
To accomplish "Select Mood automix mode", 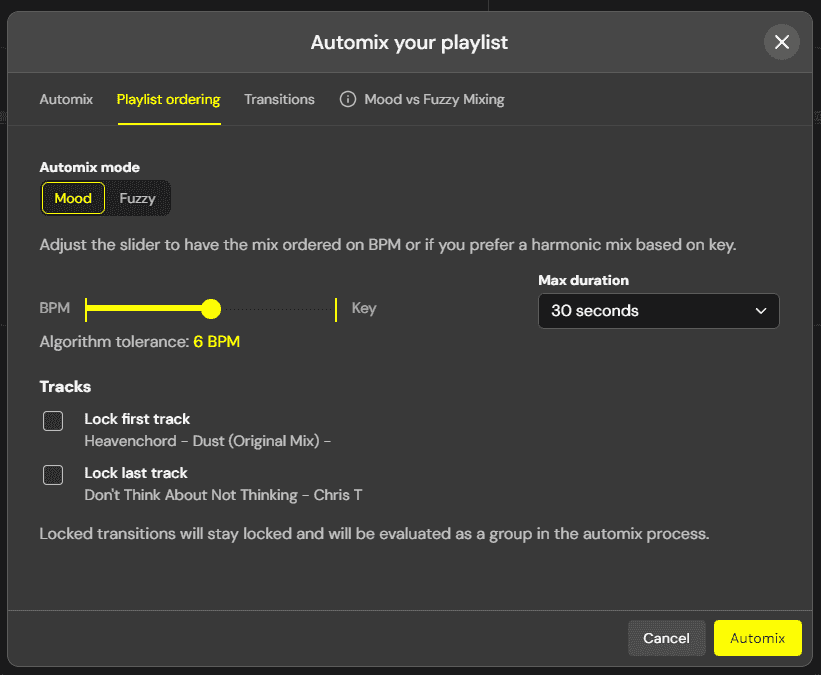I will click(x=73, y=198).
